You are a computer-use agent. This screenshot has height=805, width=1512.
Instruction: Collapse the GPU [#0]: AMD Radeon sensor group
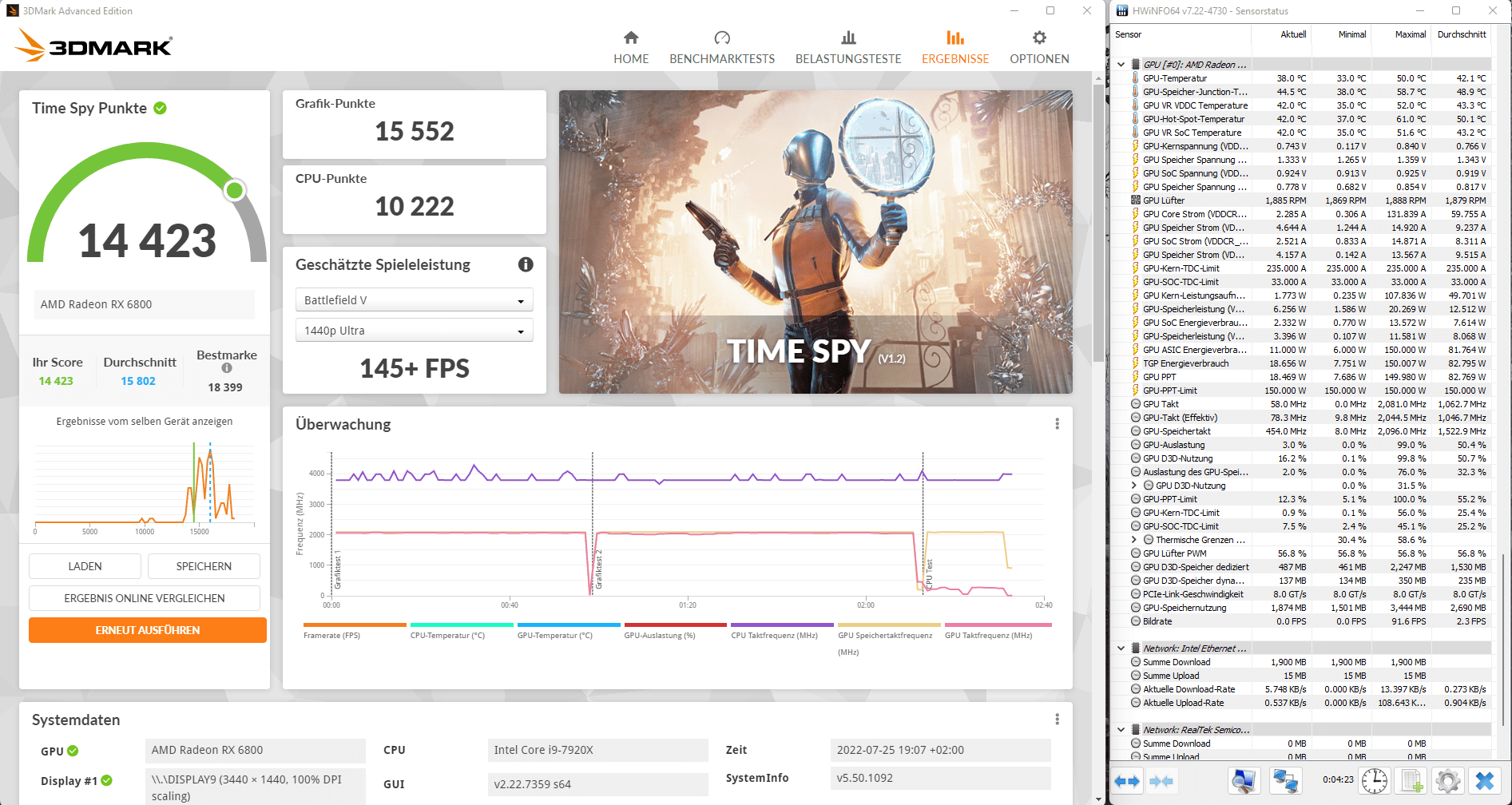[1121, 65]
